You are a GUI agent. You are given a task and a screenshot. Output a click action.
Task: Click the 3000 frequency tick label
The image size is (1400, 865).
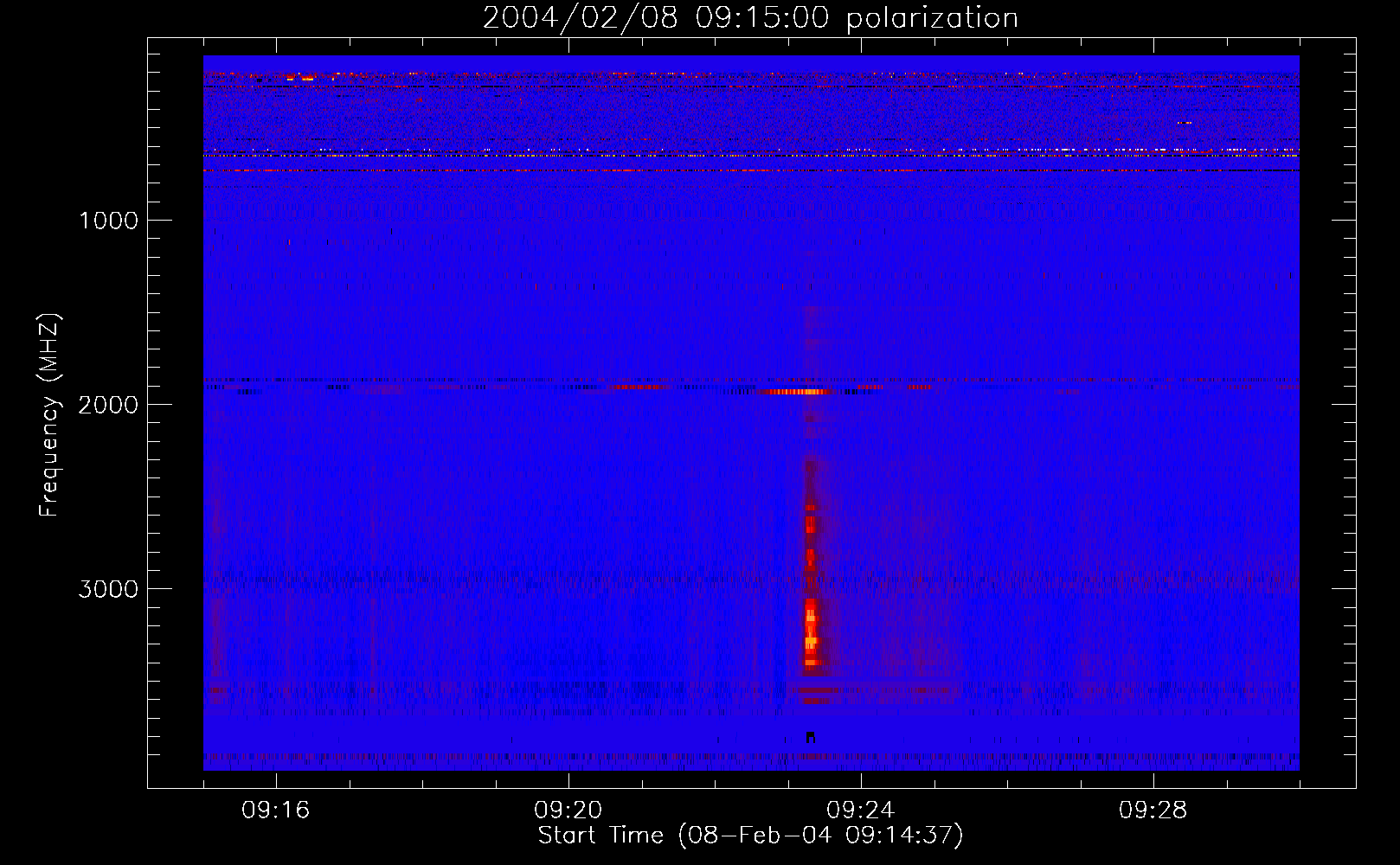pyautogui.click(x=109, y=589)
